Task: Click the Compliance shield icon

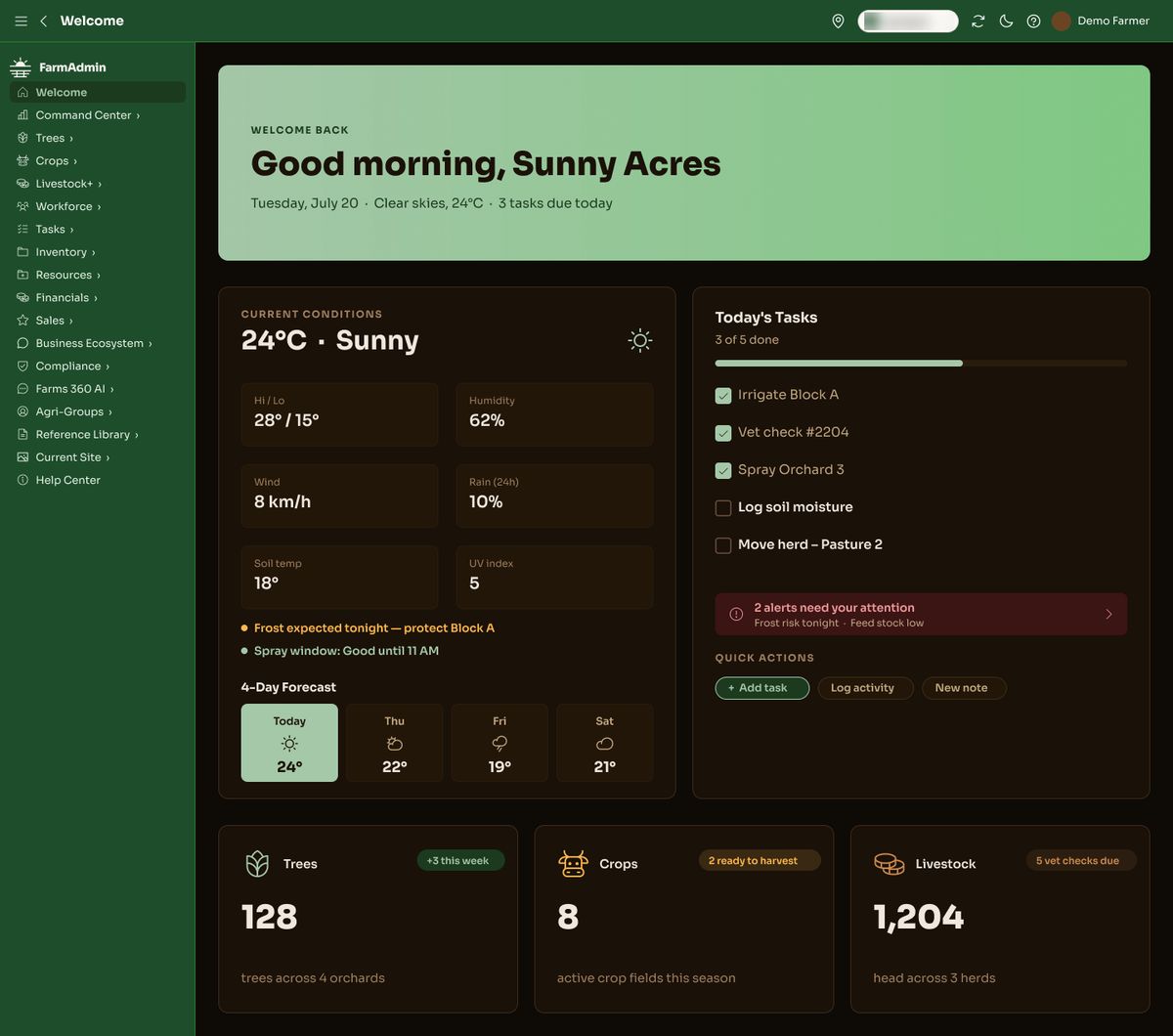Action: click(x=23, y=366)
